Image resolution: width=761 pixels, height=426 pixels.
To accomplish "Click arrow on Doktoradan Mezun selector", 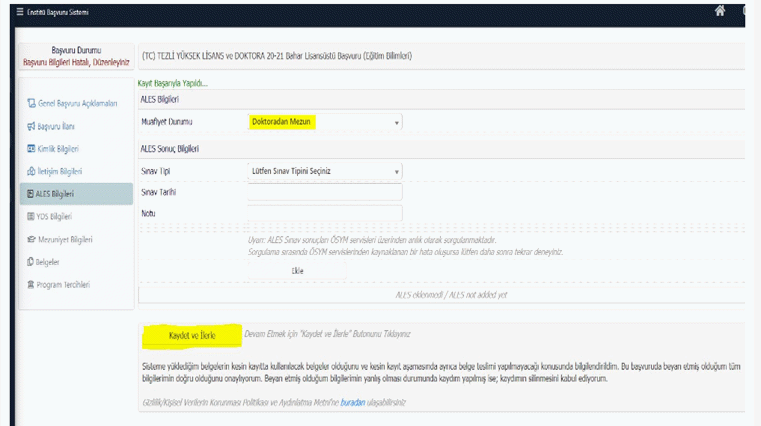I will 397,123.
